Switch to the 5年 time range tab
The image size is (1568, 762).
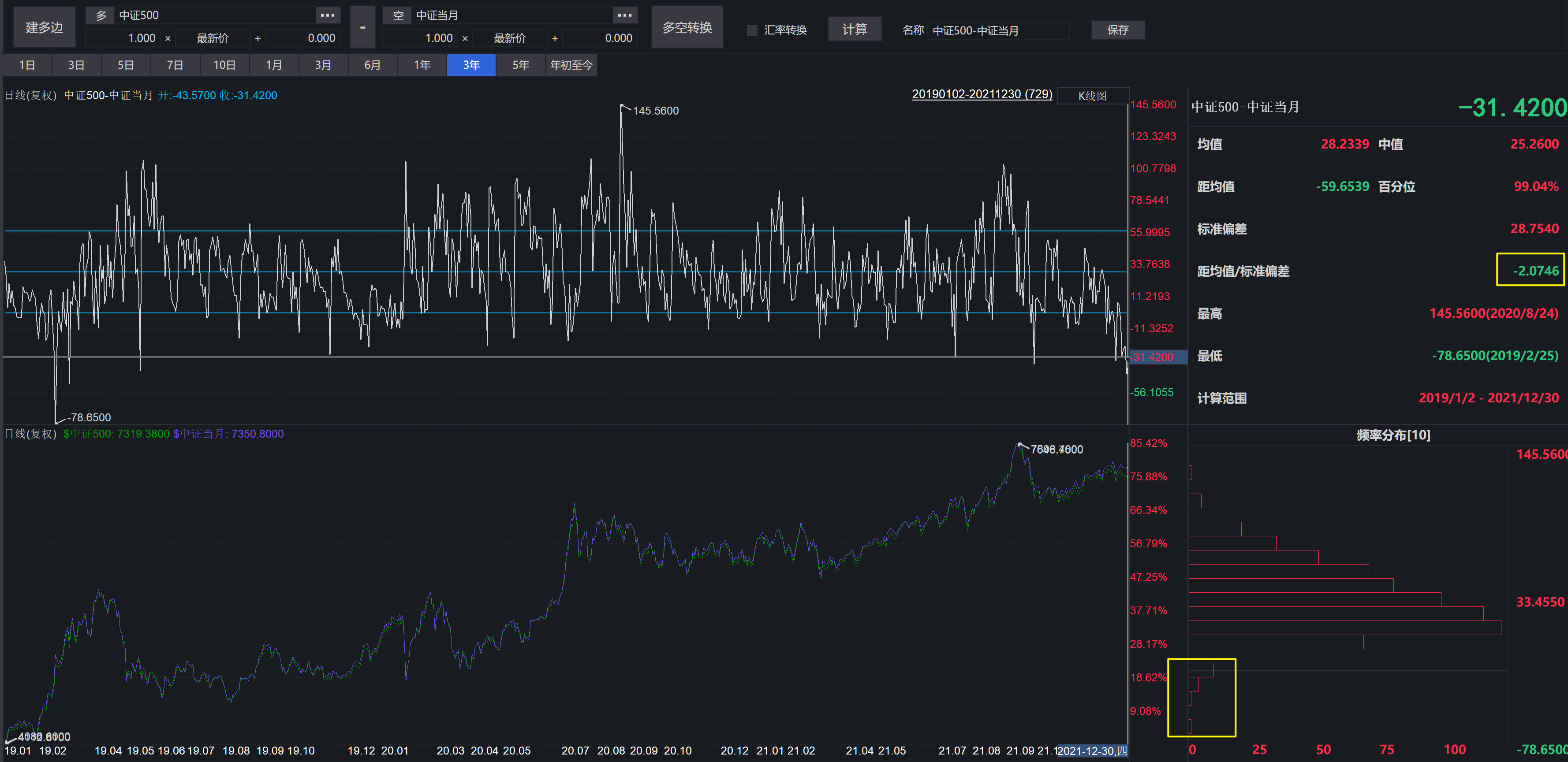pos(520,65)
